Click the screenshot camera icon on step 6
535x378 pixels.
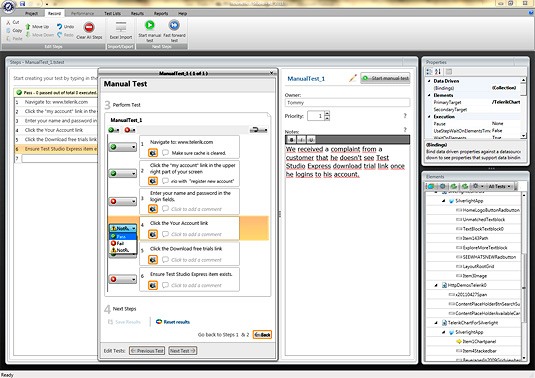click(x=153, y=285)
